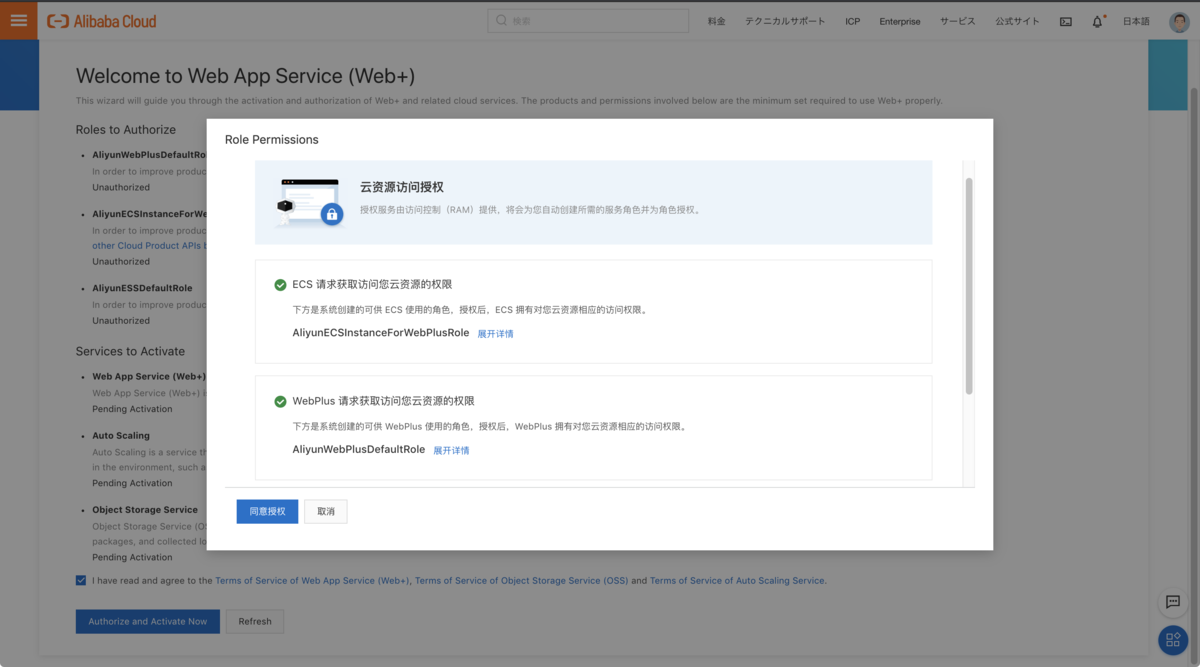Open Terms of Service of Auto Scaling Service link

tap(738, 580)
